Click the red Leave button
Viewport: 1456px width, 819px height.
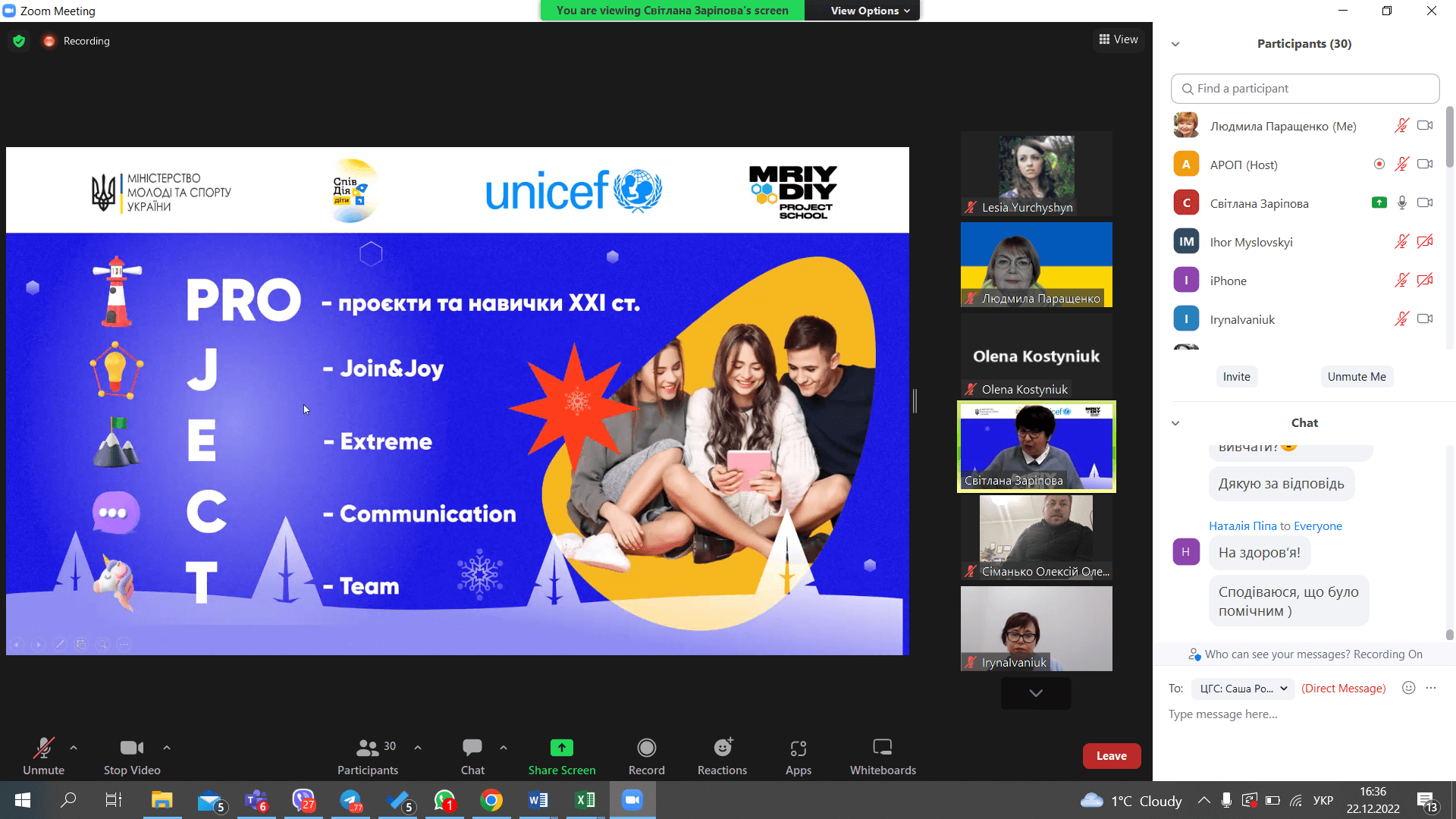(1111, 756)
